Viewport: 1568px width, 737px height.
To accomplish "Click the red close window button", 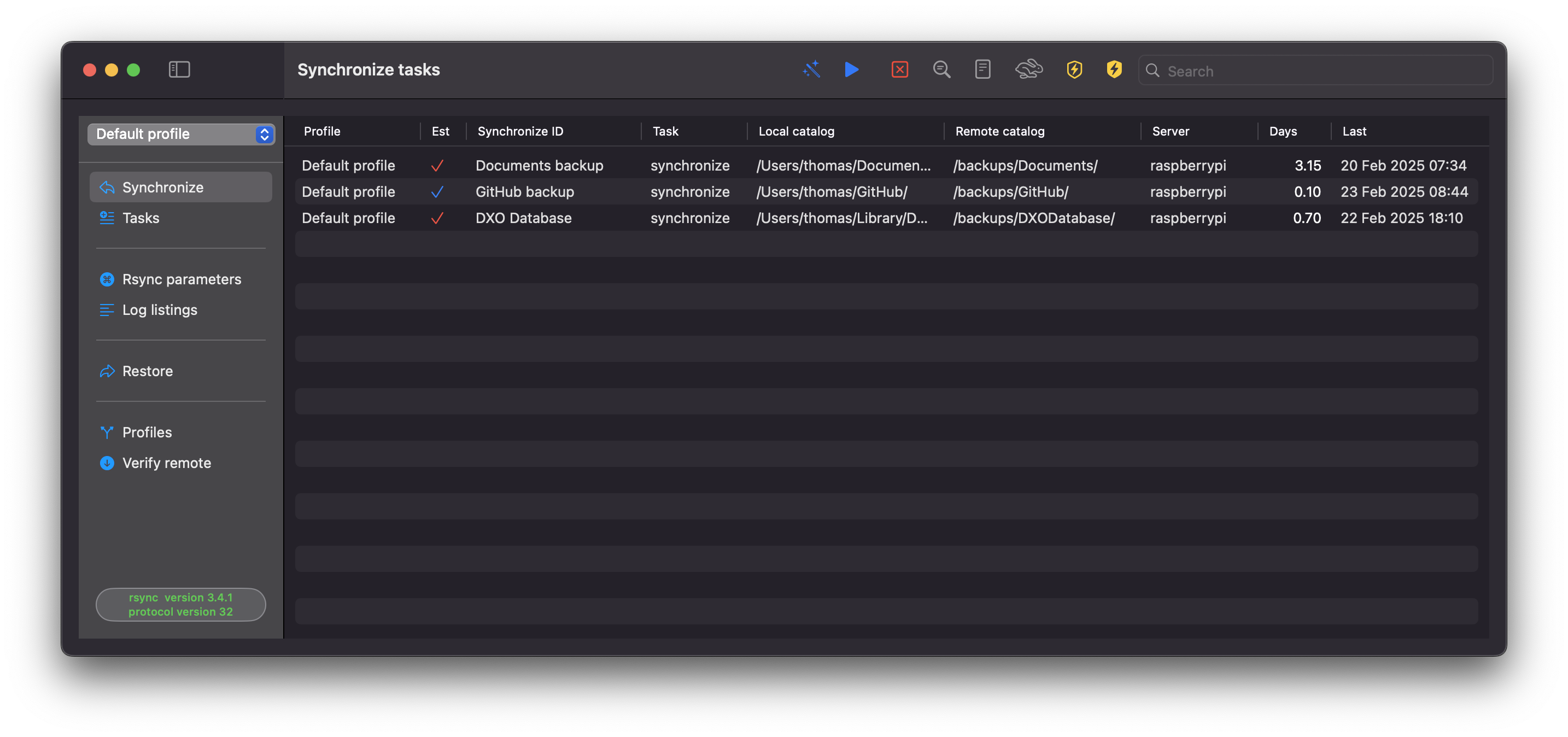I will tap(90, 69).
